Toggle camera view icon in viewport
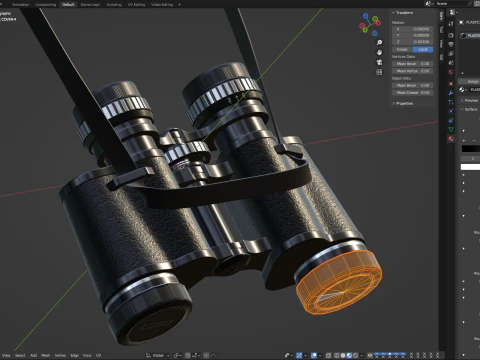Image resolution: width=480 pixels, height=360 pixels. coord(379,62)
